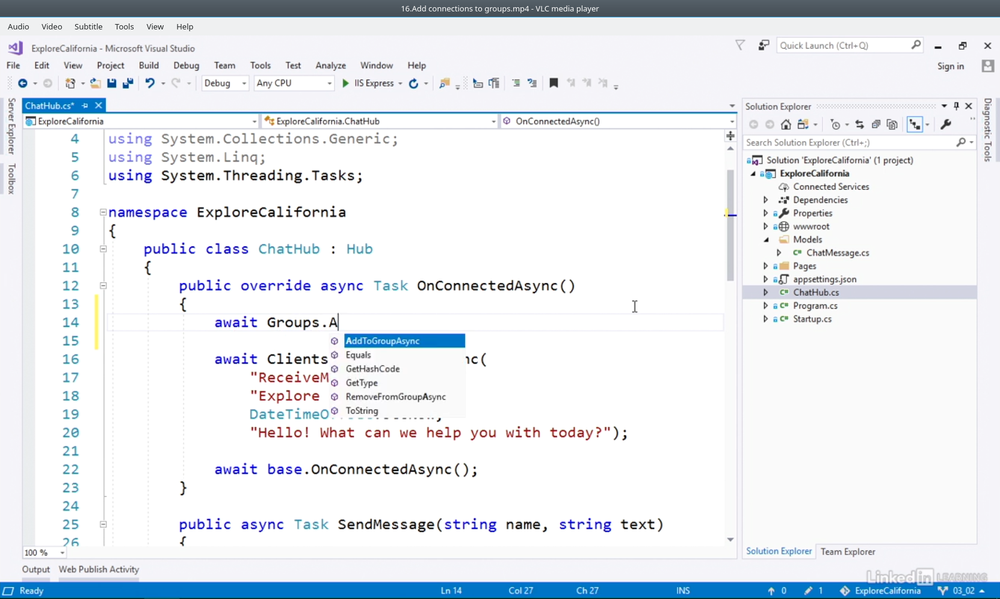Open the Diagnostic Tools side tab
Image resolution: width=1000 pixels, height=599 pixels.
pos(987,129)
